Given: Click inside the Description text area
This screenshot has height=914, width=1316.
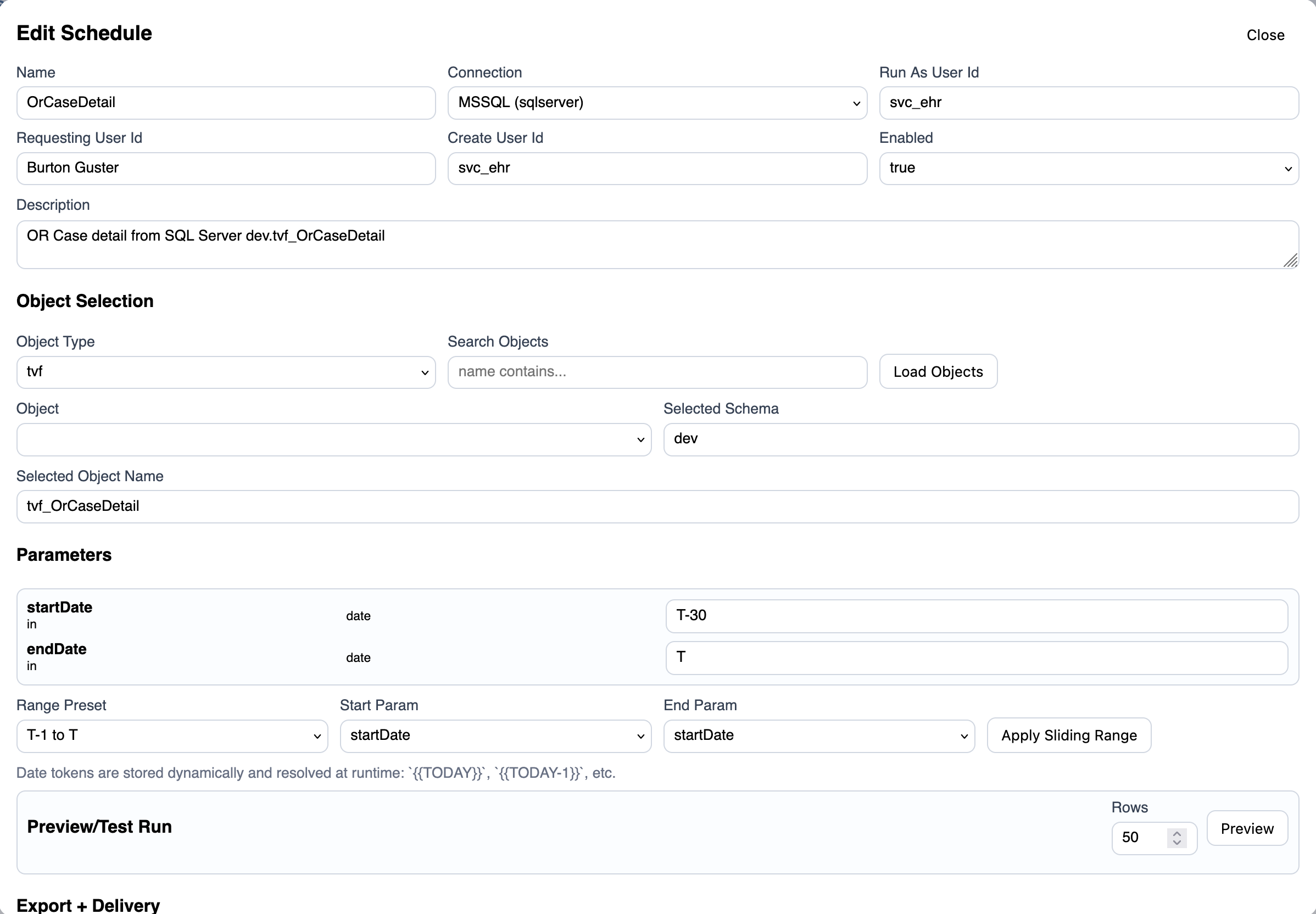Looking at the screenshot, I should tap(657, 243).
